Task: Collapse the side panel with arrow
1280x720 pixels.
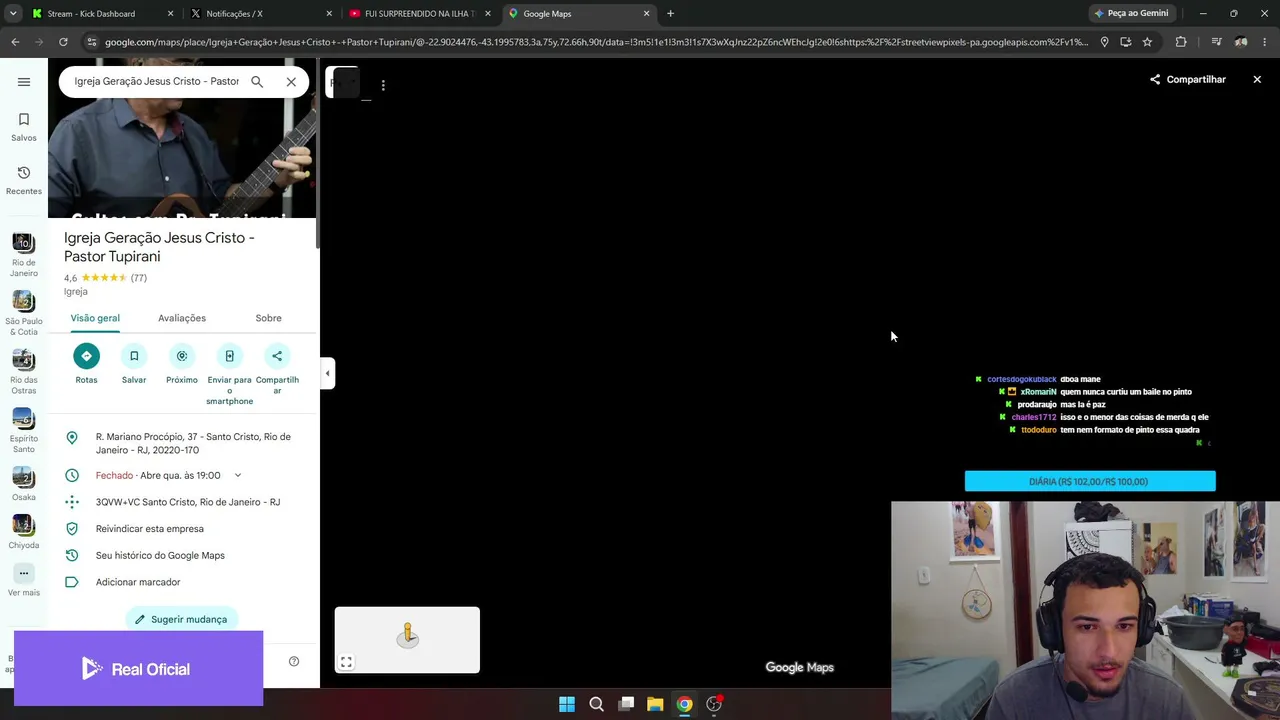Action: coord(327,373)
